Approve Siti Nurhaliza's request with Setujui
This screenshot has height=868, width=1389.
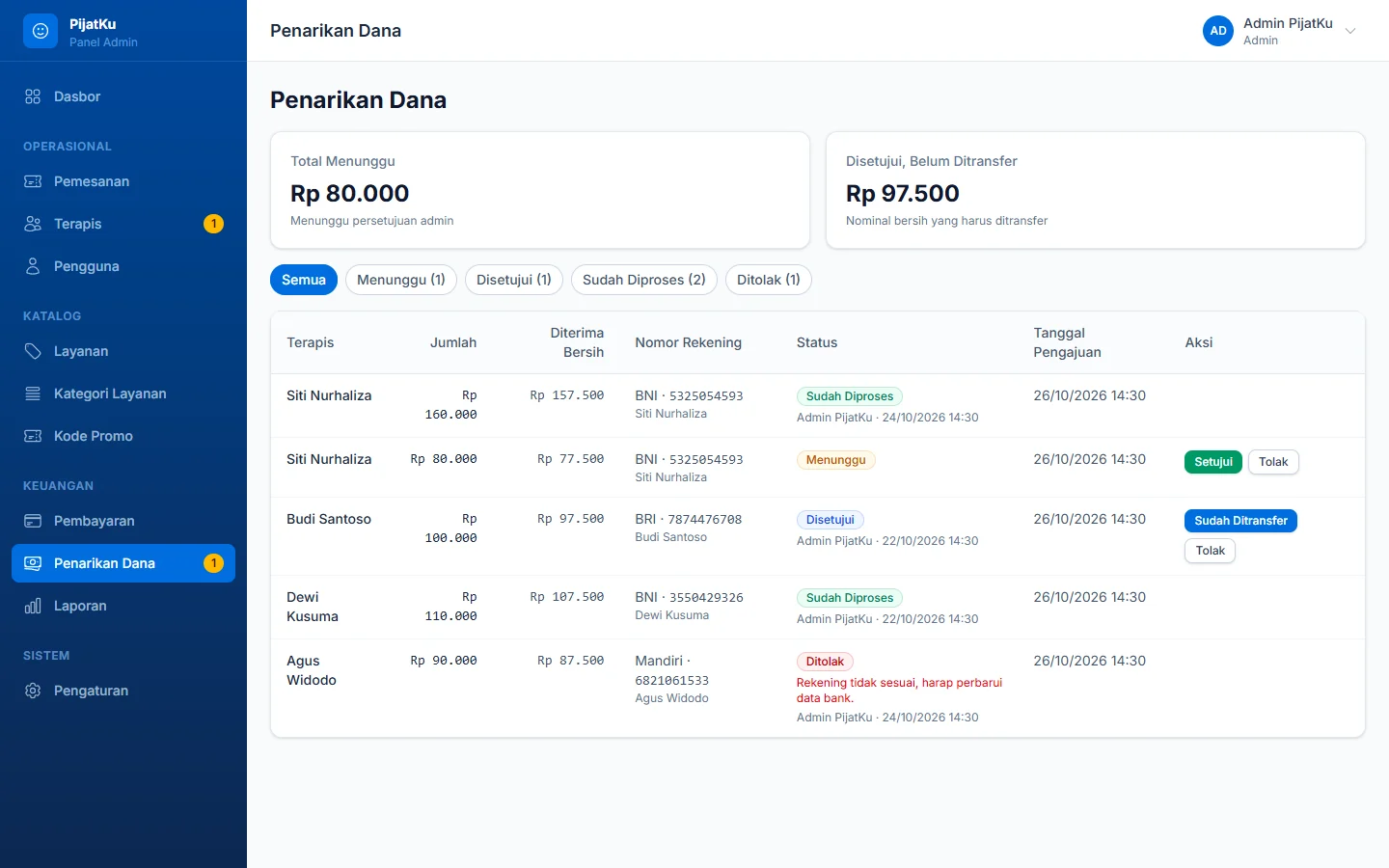1213,462
